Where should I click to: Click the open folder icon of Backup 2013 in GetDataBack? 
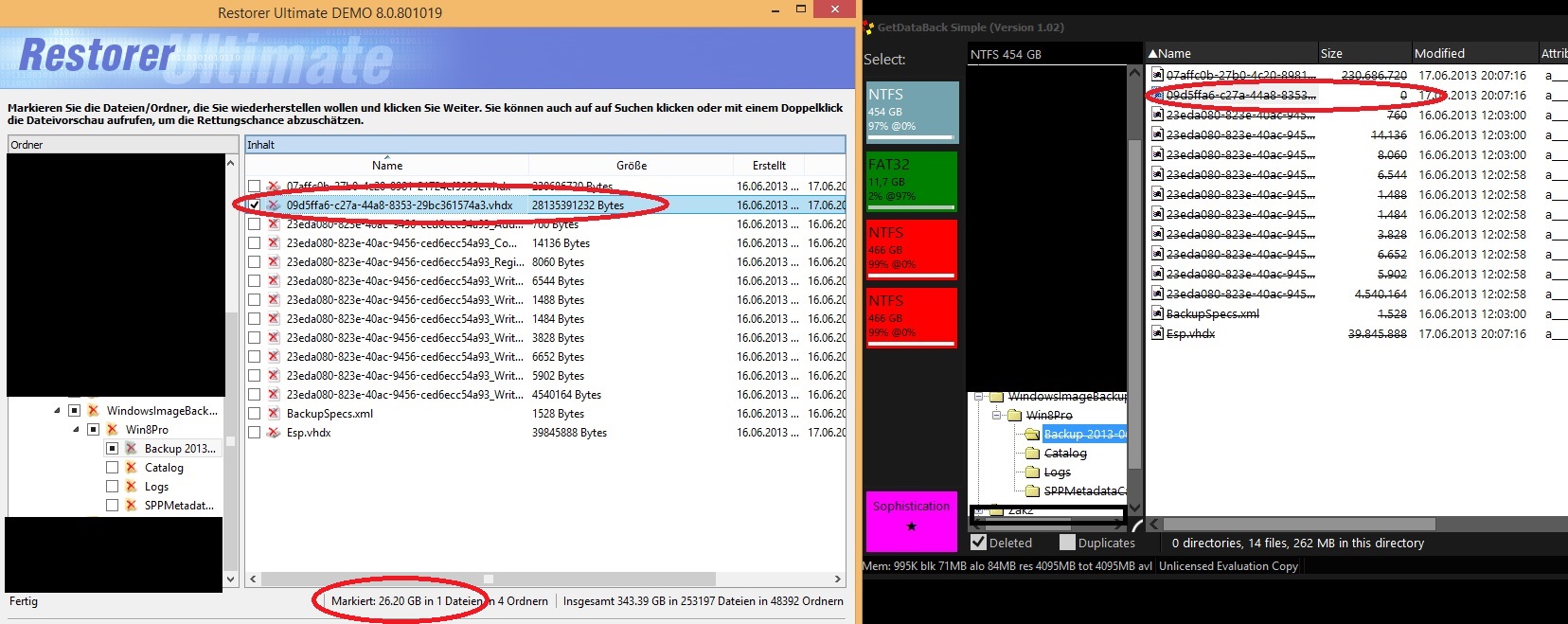(1033, 435)
